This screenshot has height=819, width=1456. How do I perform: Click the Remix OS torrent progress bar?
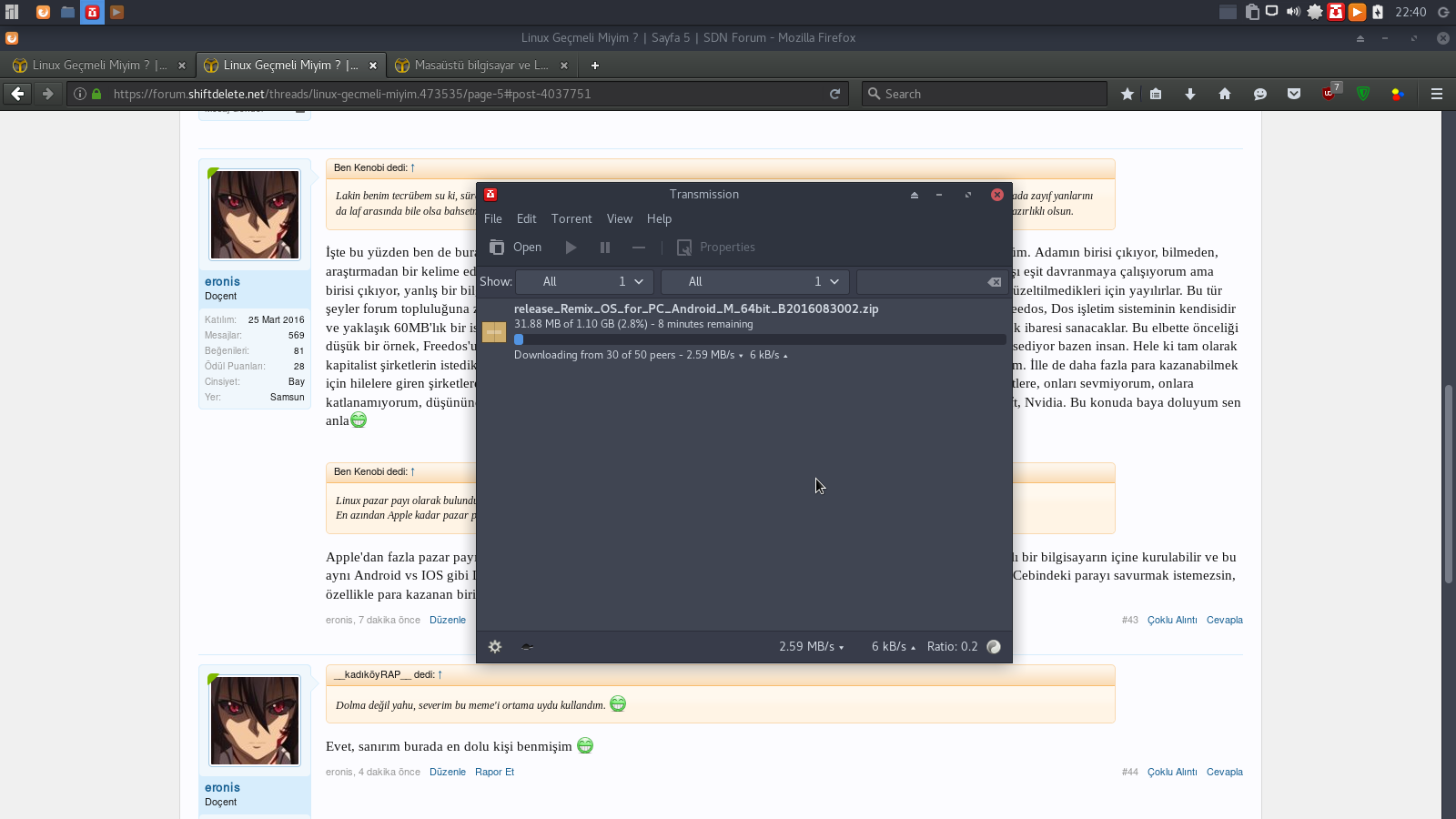point(760,339)
